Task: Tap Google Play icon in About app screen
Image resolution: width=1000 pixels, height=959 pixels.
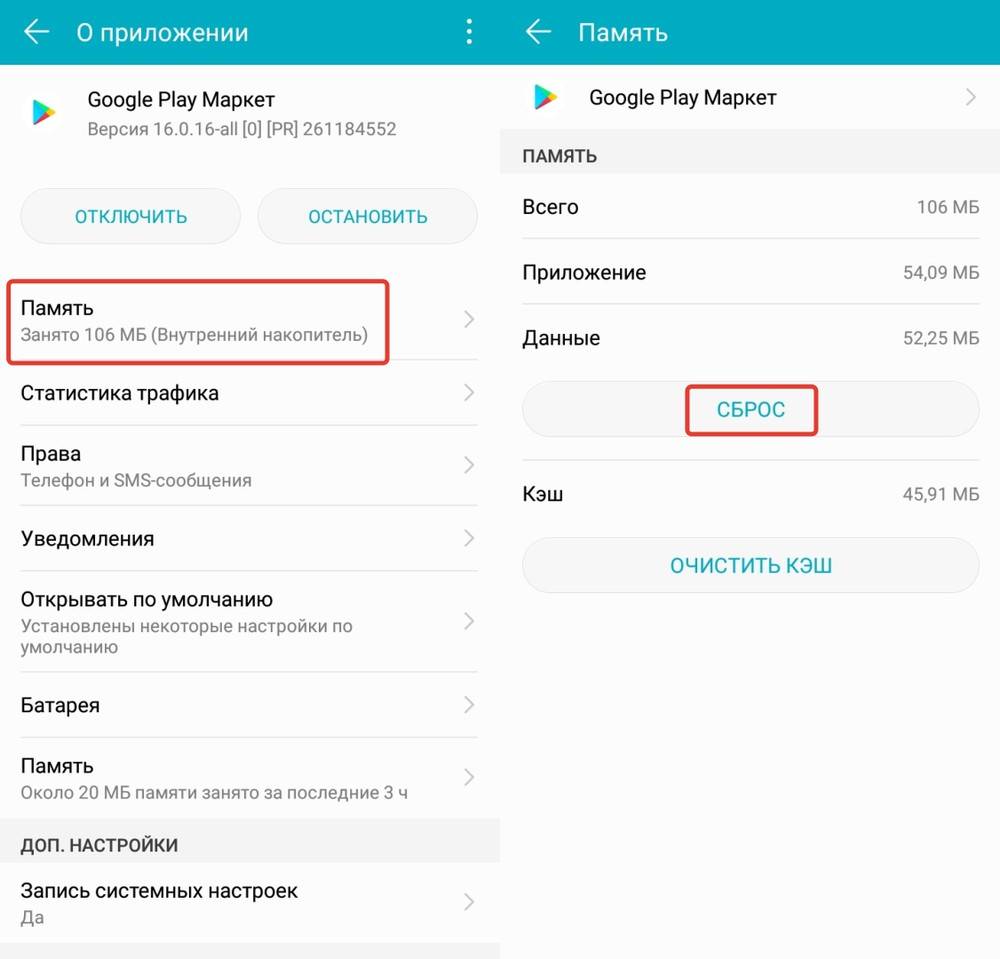Action: pos(43,113)
